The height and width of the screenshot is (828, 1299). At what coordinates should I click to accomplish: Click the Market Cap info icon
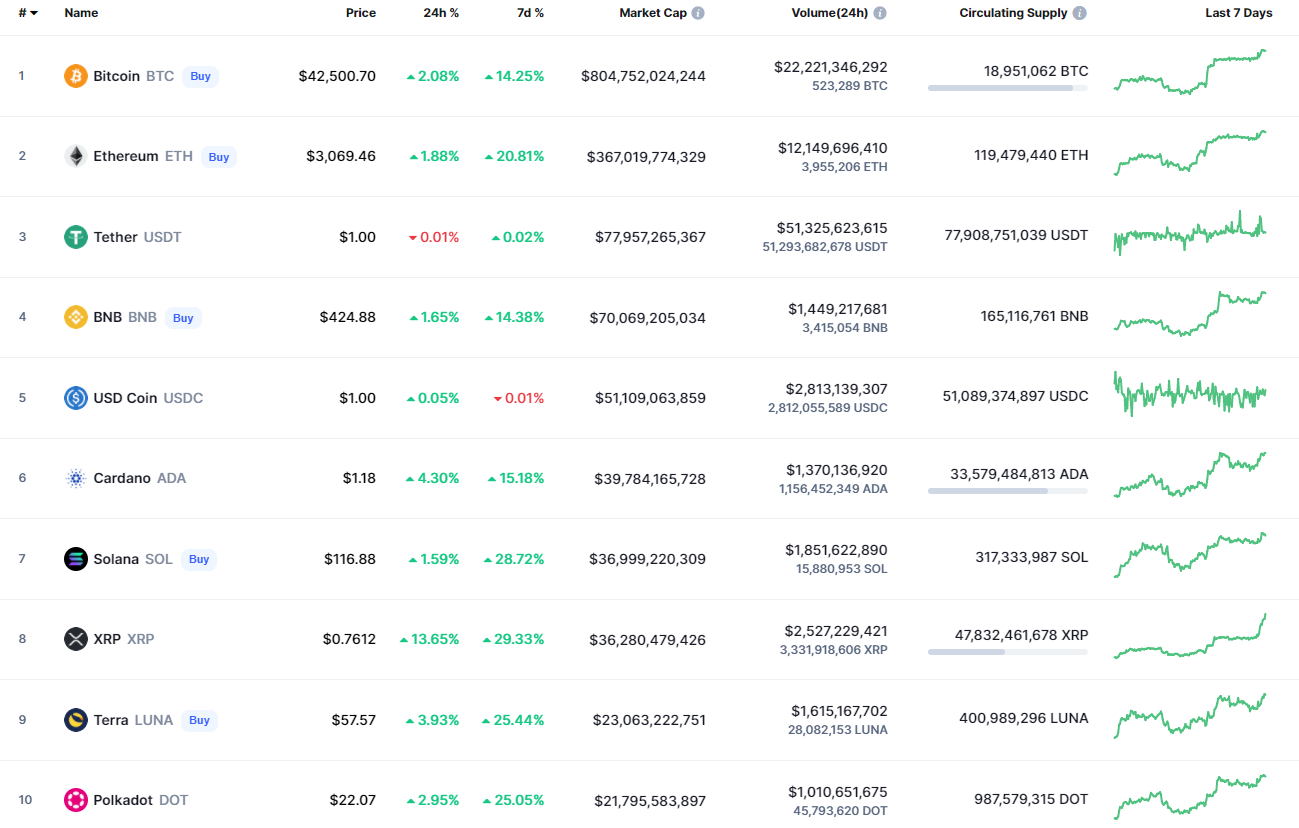698,13
